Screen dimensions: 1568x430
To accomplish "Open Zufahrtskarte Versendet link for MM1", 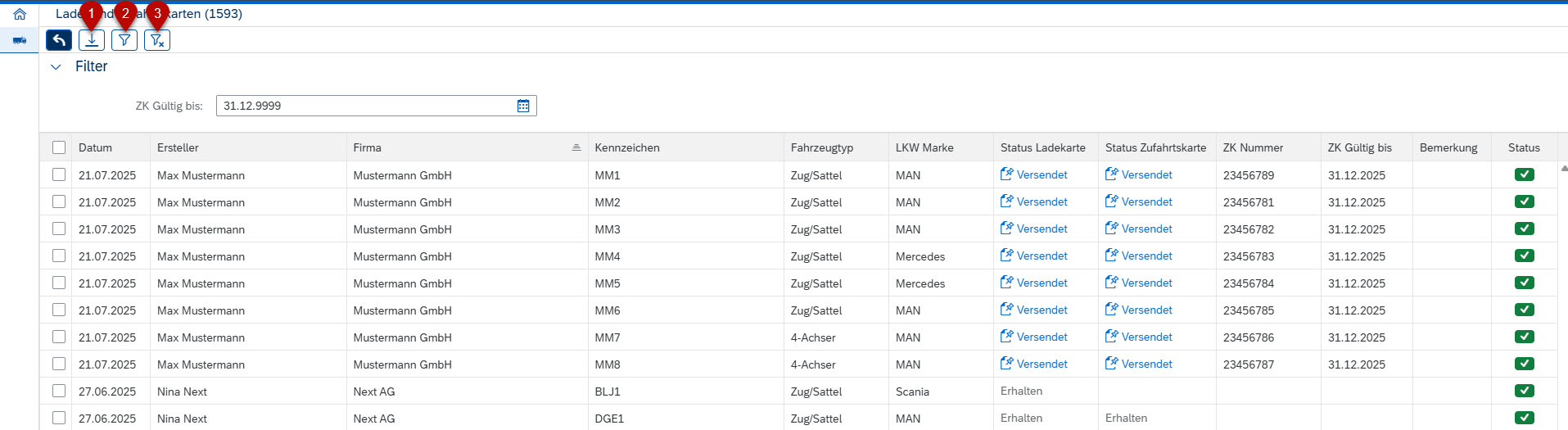I will [x=1139, y=174].
